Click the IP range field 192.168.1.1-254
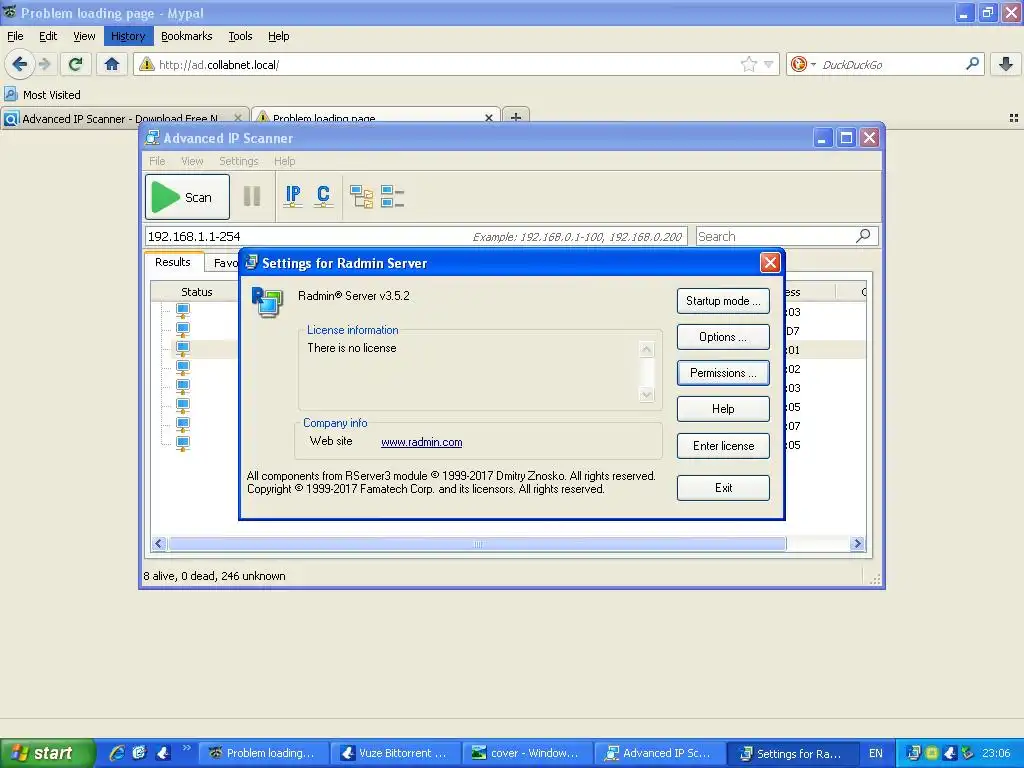1024x768 pixels. 415,236
